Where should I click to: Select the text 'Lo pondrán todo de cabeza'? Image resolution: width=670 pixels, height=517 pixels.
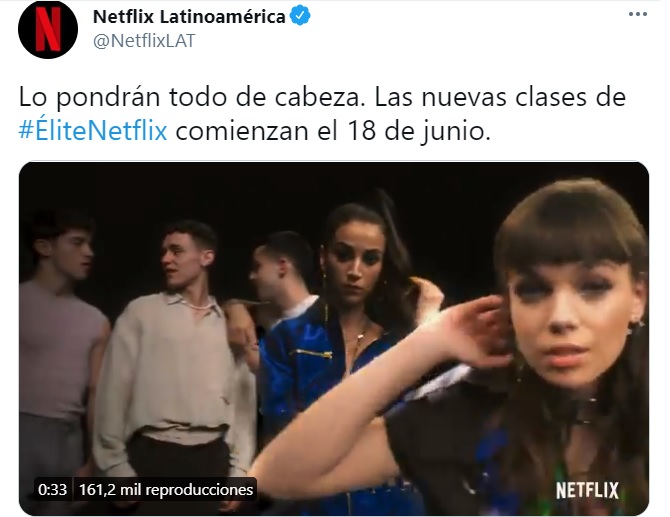pos(192,98)
